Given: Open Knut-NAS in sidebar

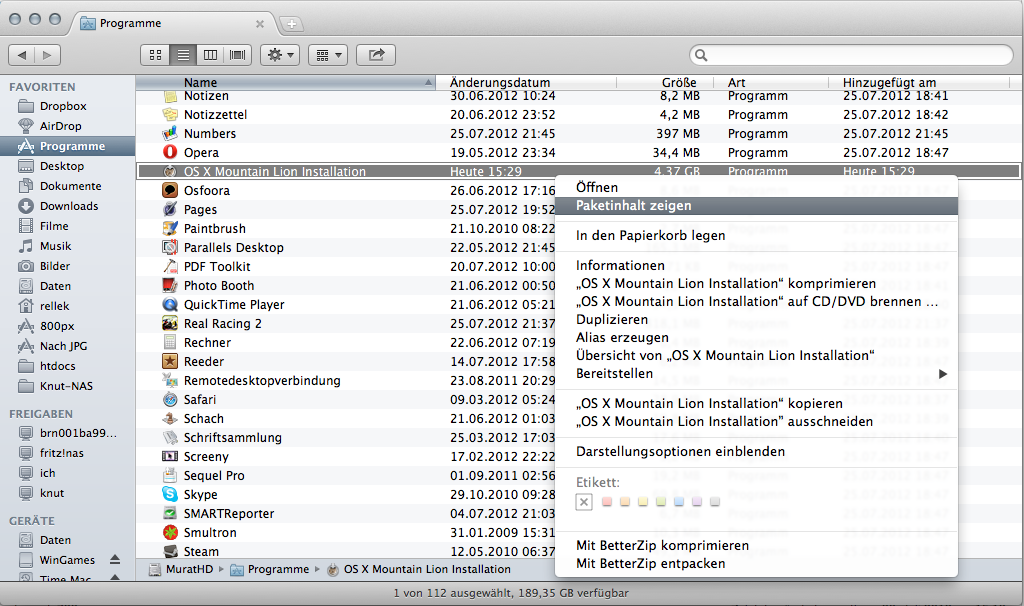Looking at the screenshot, I should tap(65, 386).
